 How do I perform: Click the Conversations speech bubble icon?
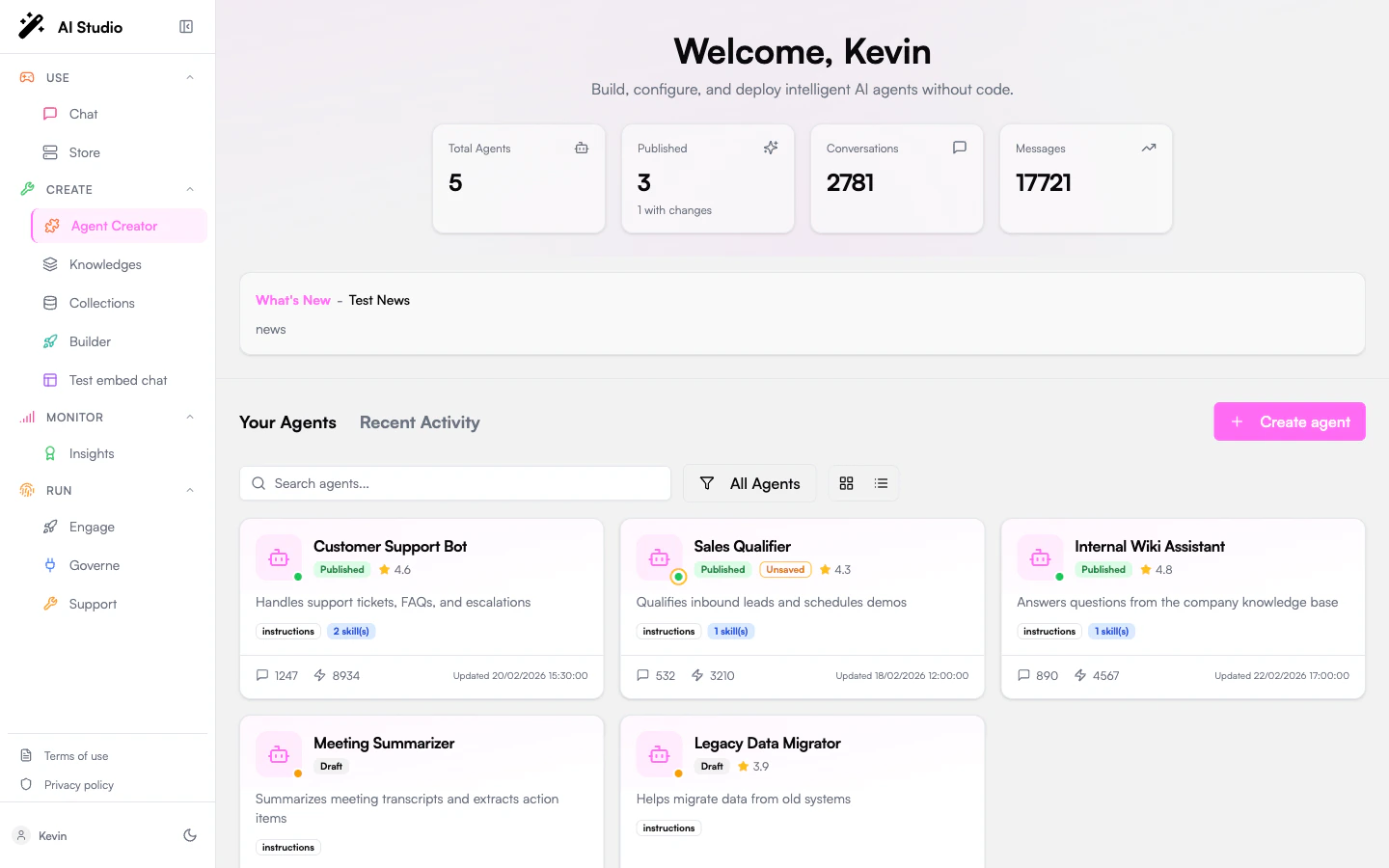pos(960,148)
